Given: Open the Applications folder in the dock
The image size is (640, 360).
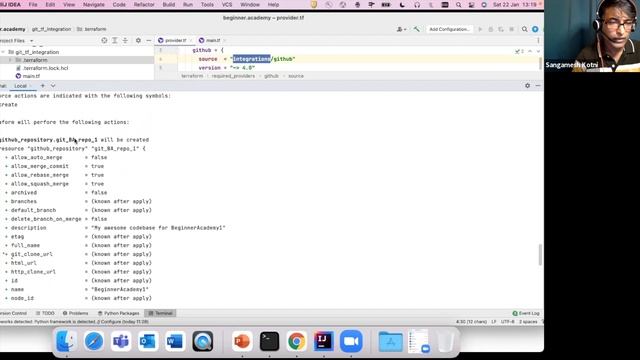Looking at the screenshot, I should (391, 341).
